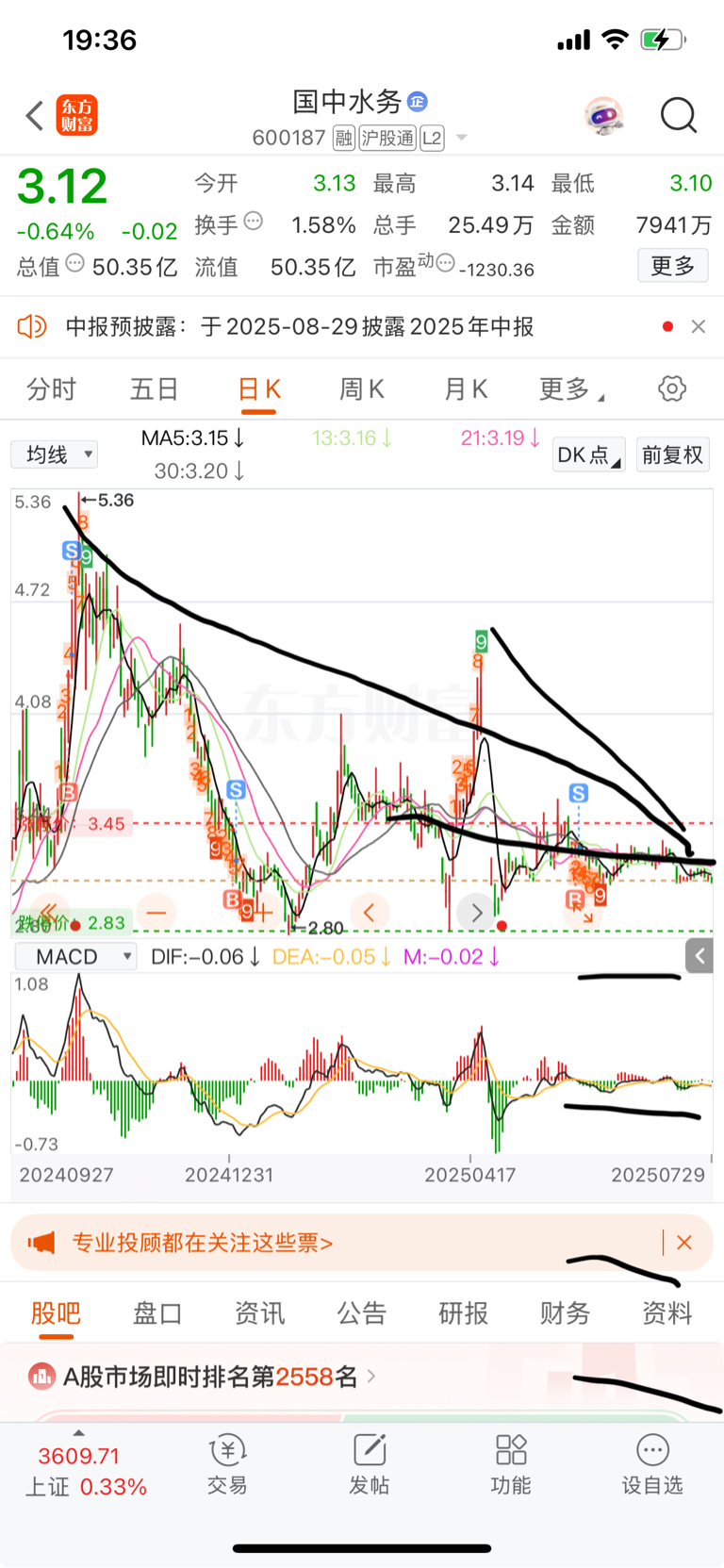Dismiss the 中报预披露 notice
Image resolution: width=724 pixels, height=1568 pixels.
coord(698,326)
